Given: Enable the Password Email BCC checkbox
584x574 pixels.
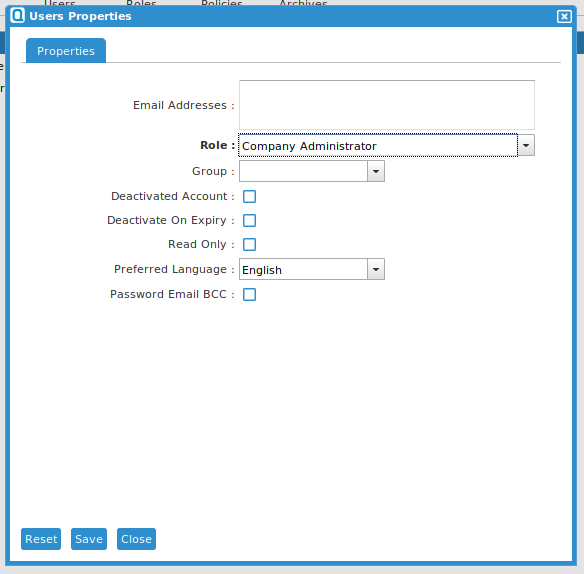Looking at the screenshot, I should 250,294.
